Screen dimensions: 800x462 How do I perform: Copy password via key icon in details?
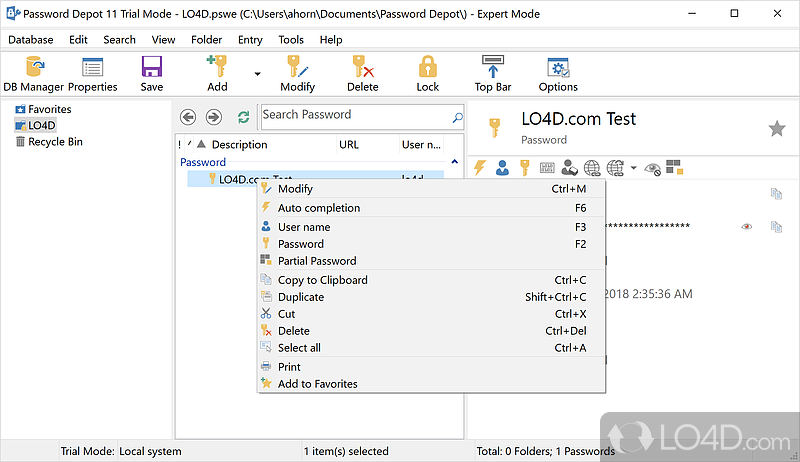point(524,168)
